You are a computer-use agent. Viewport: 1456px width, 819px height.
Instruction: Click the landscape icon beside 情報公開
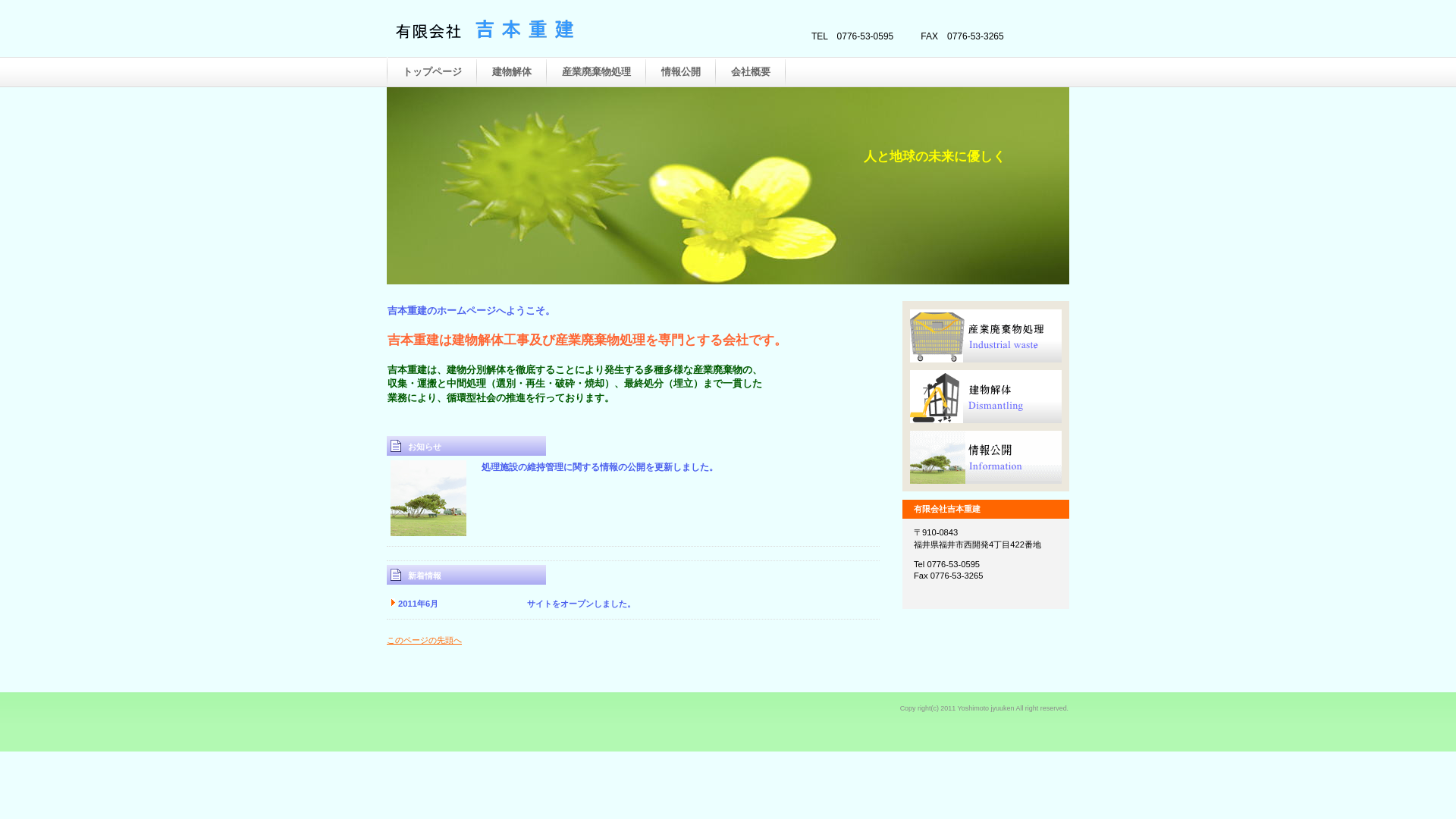[937, 457]
